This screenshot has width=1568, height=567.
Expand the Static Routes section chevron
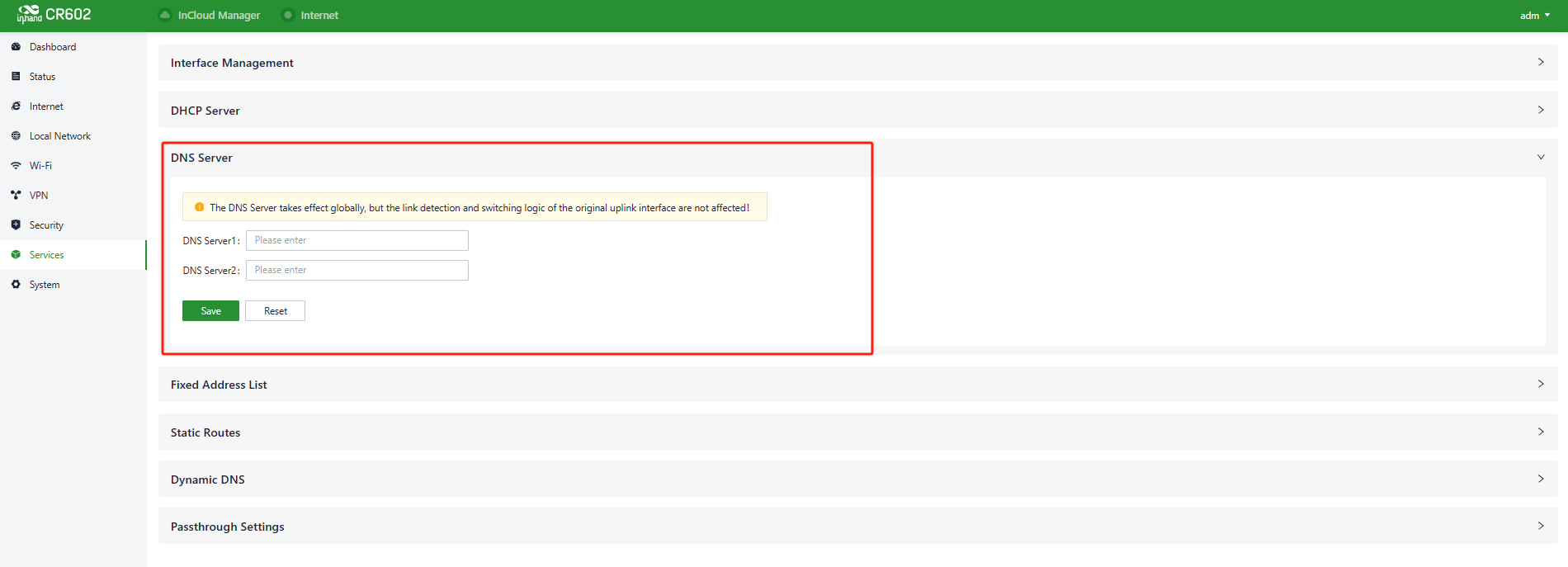[x=1541, y=432]
